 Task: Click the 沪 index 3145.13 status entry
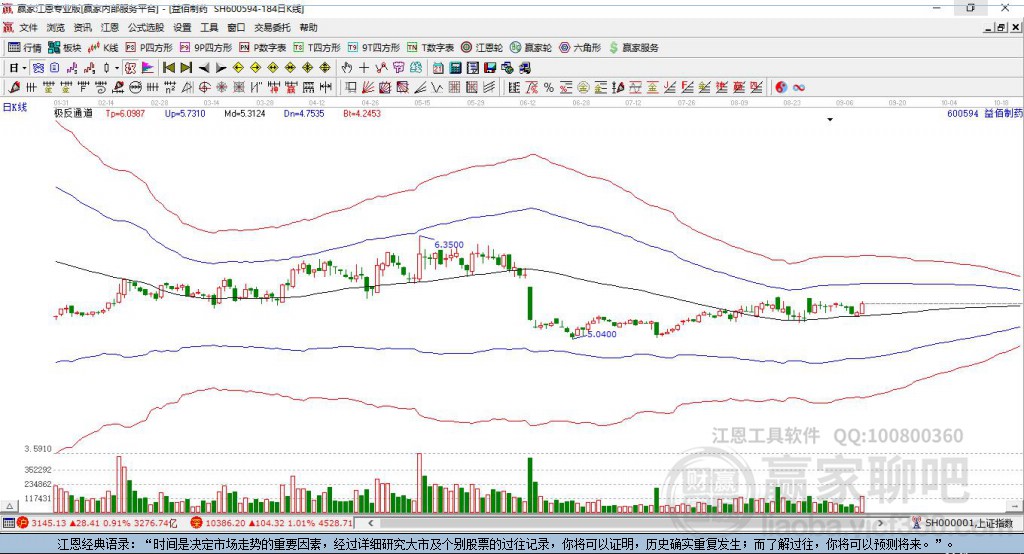[x=97, y=523]
